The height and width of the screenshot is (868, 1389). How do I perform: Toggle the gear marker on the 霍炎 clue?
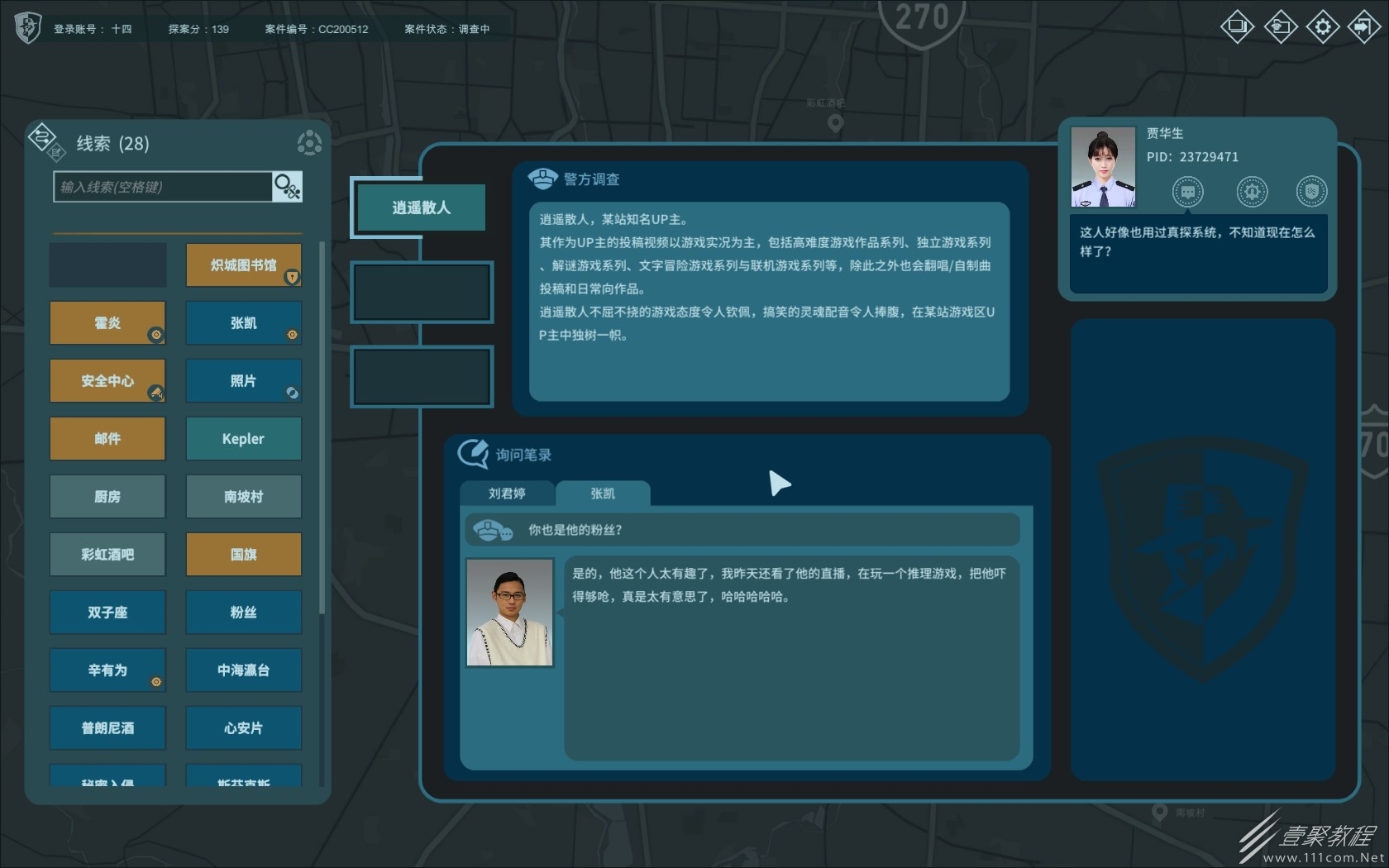click(x=157, y=336)
